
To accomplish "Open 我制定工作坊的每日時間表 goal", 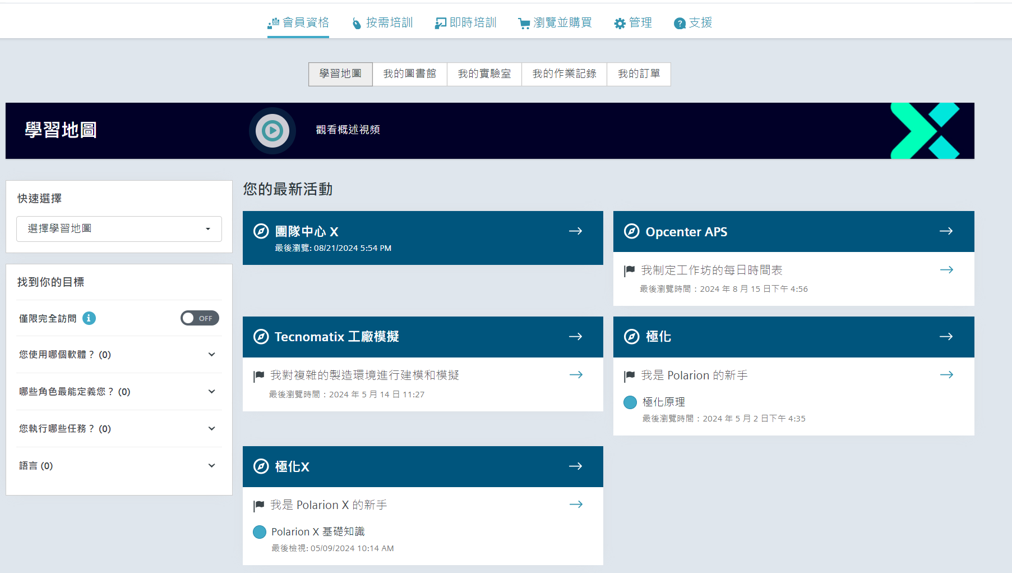I will (711, 270).
